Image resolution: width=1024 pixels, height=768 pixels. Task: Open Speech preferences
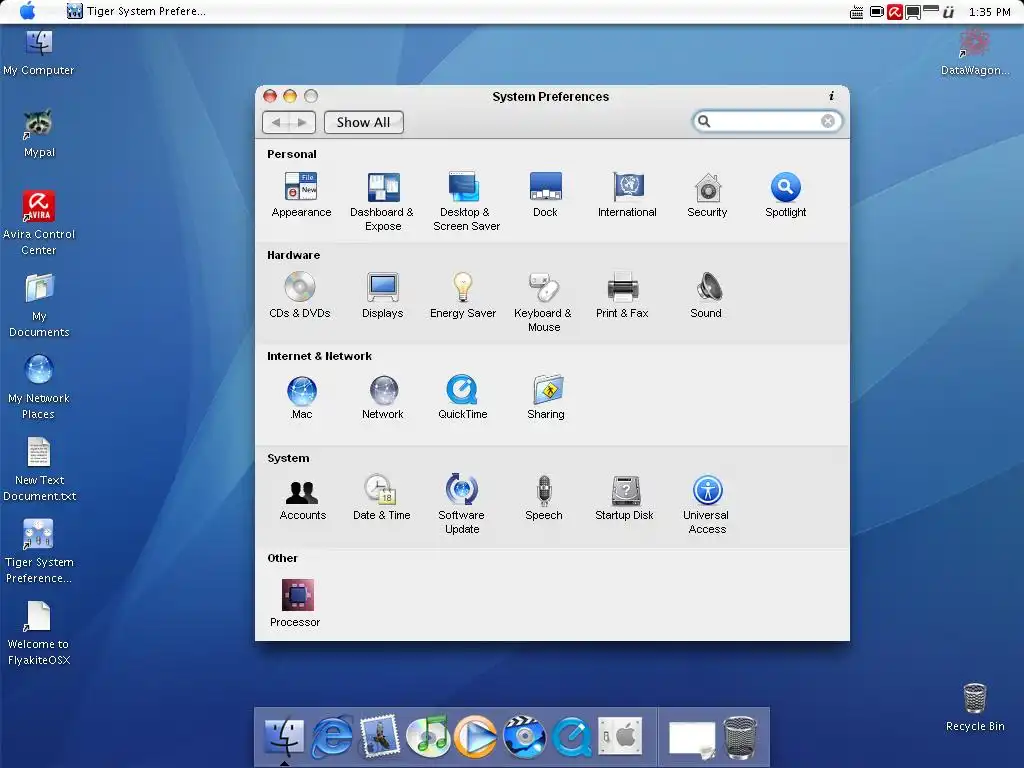tap(543, 498)
